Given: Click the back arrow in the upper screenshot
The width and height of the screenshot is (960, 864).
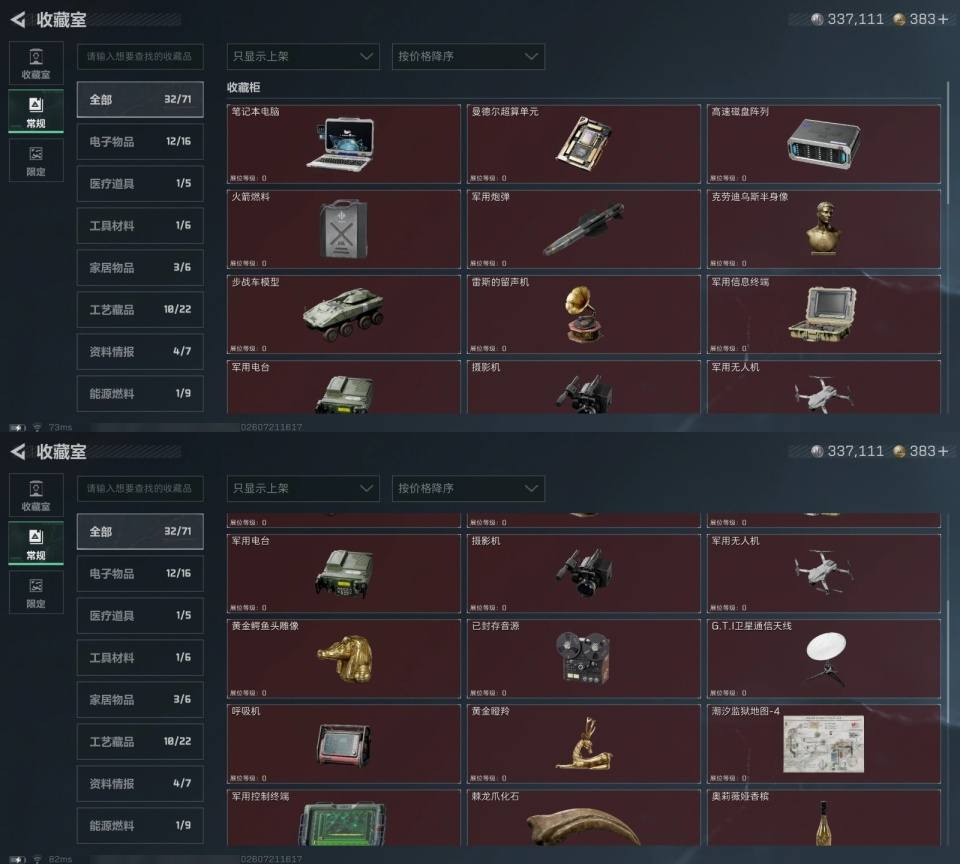Looking at the screenshot, I should pyautogui.click(x=18, y=20).
